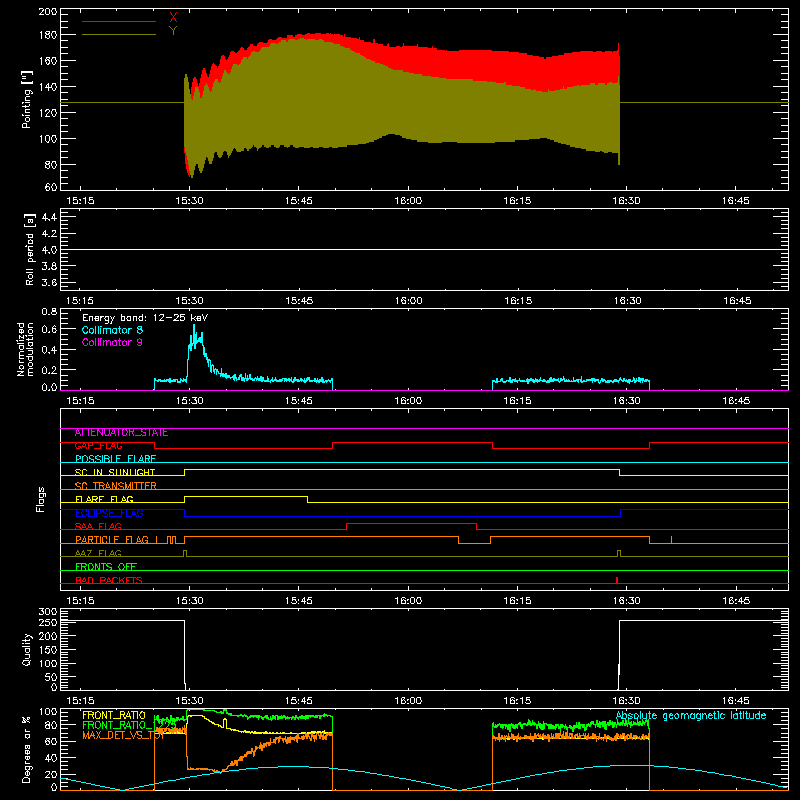Screen dimensions: 800x800
Task: Click the '0.8' tick on modulation axis
Action: click(49, 311)
